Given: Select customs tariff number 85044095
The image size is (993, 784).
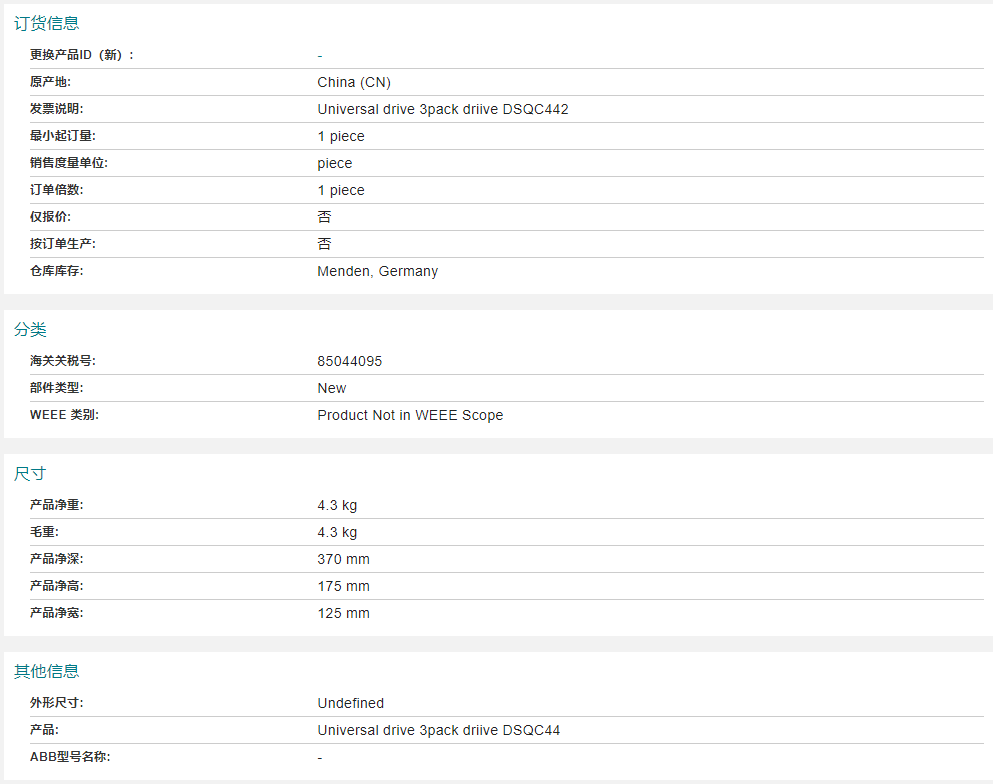Looking at the screenshot, I should tap(350, 361).
